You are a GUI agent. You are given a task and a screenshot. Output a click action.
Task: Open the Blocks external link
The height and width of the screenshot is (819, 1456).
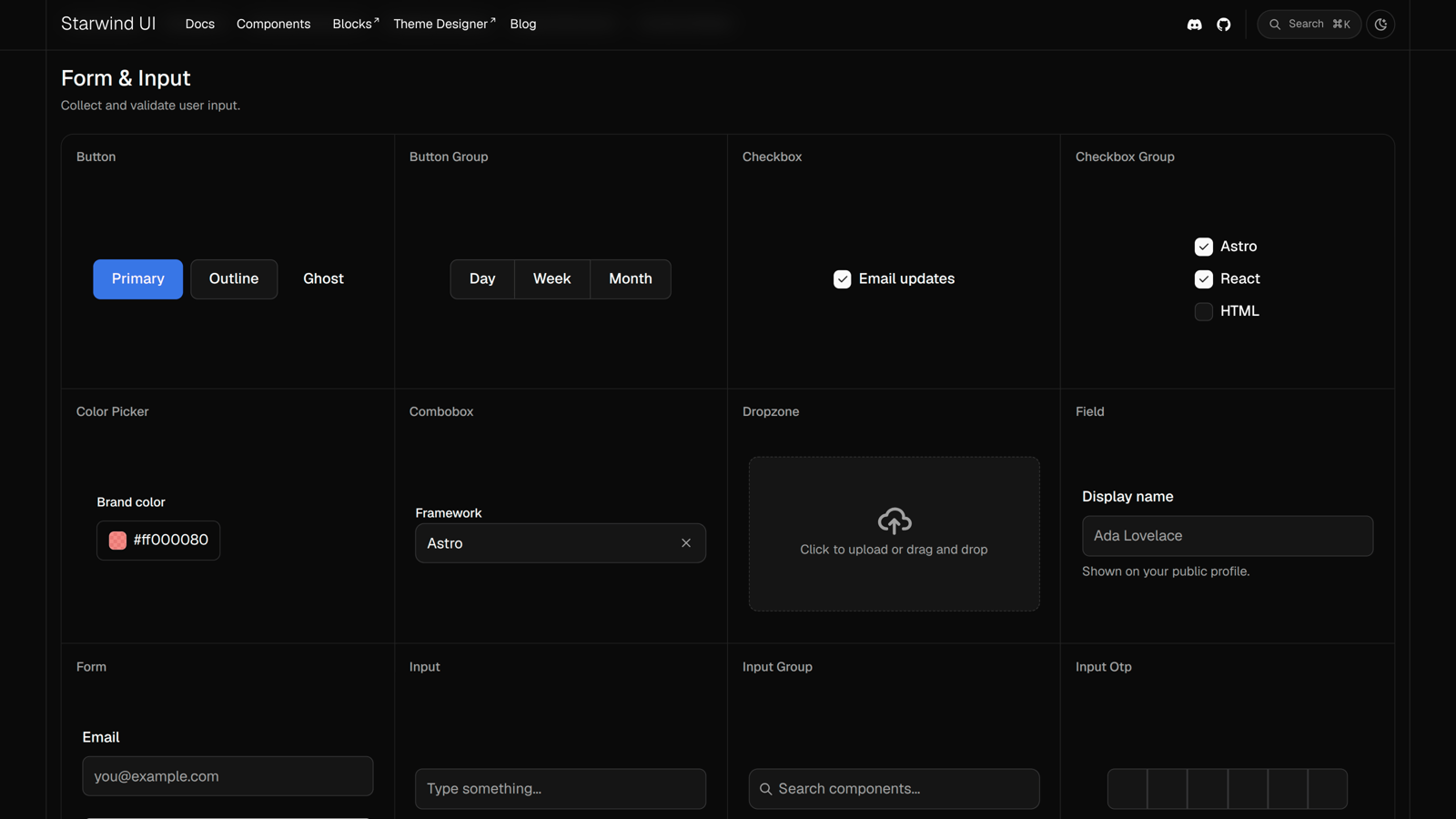(x=356, y=25)
